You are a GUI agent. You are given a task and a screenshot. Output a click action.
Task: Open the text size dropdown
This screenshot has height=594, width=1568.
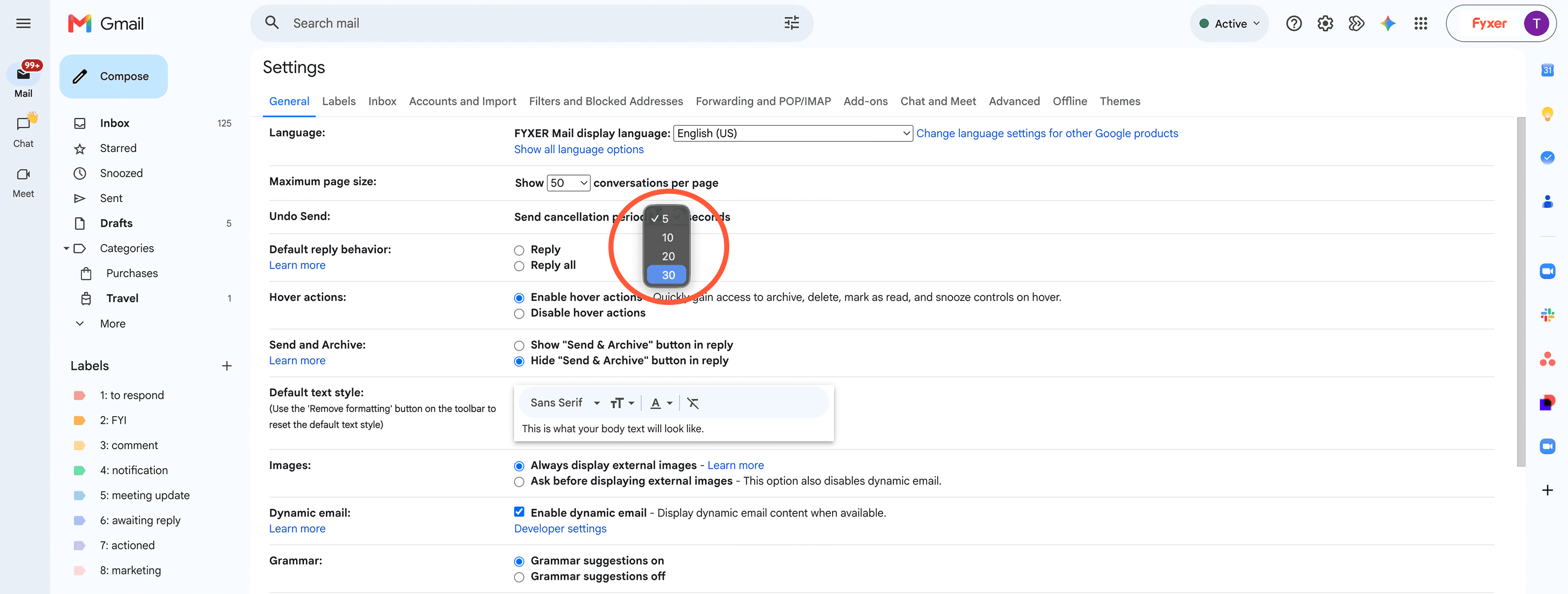tap(622, 403)
